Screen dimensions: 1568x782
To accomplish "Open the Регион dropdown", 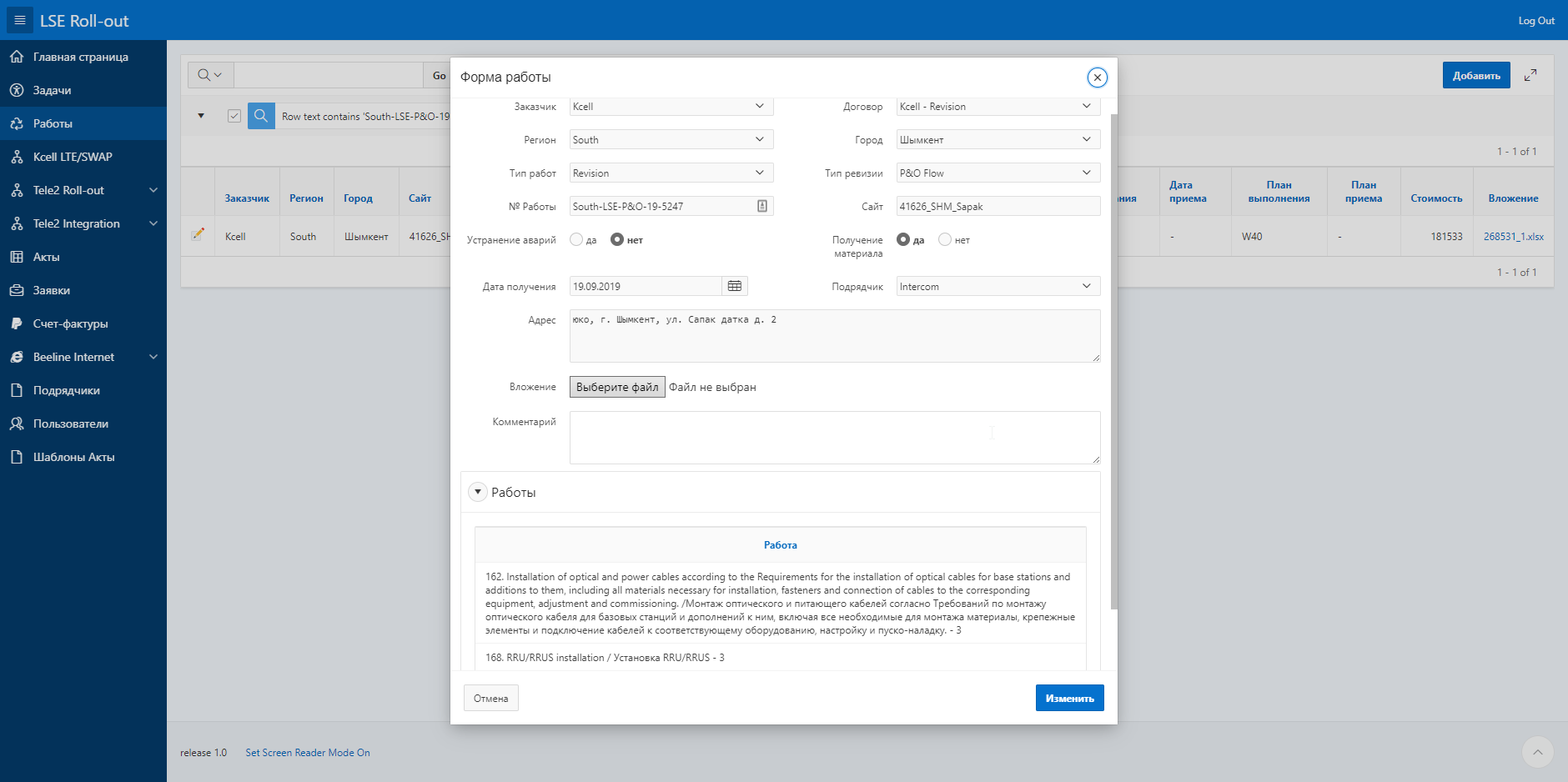I will click(x=671, y=139).
